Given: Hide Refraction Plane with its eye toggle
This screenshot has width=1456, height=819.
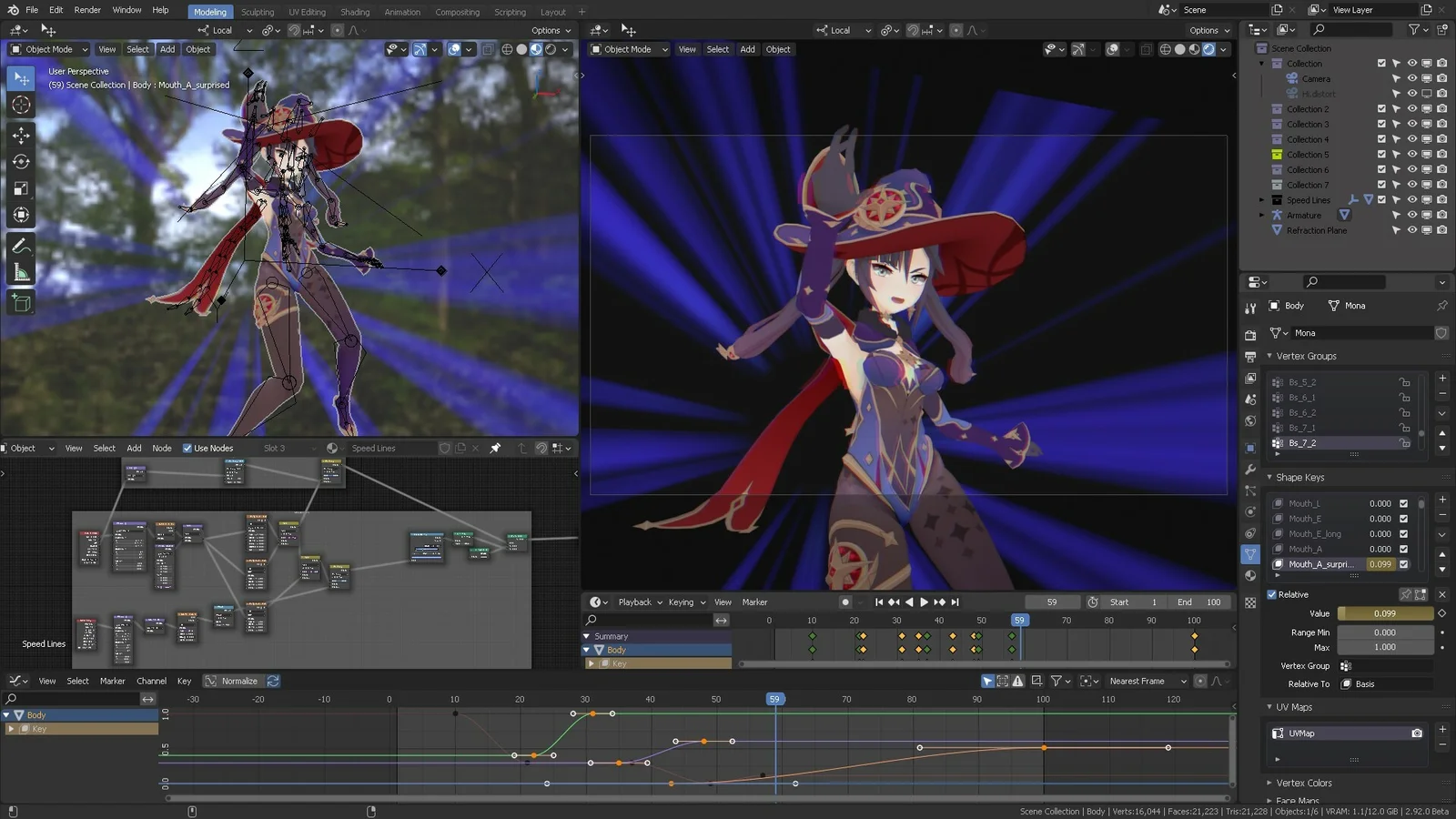Looking at the screenshot, I should tap(1411, 230).
